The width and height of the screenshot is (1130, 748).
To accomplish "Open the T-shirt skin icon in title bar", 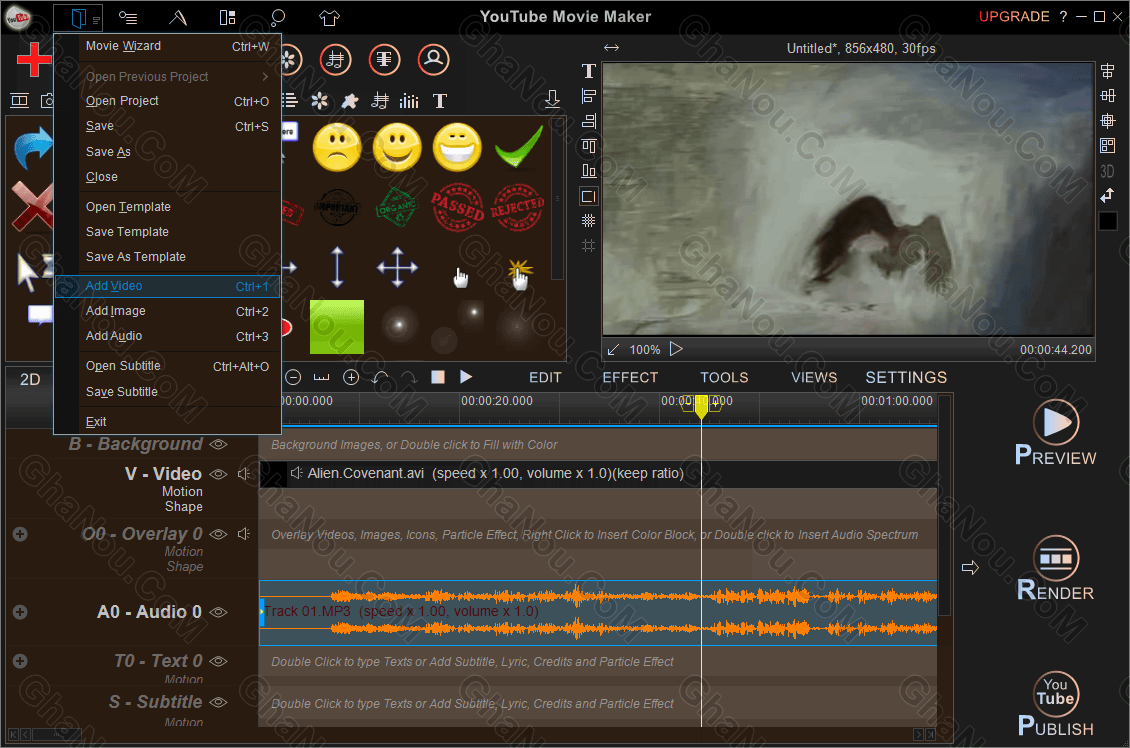I will pyautogui.click(x=329, y=17).
